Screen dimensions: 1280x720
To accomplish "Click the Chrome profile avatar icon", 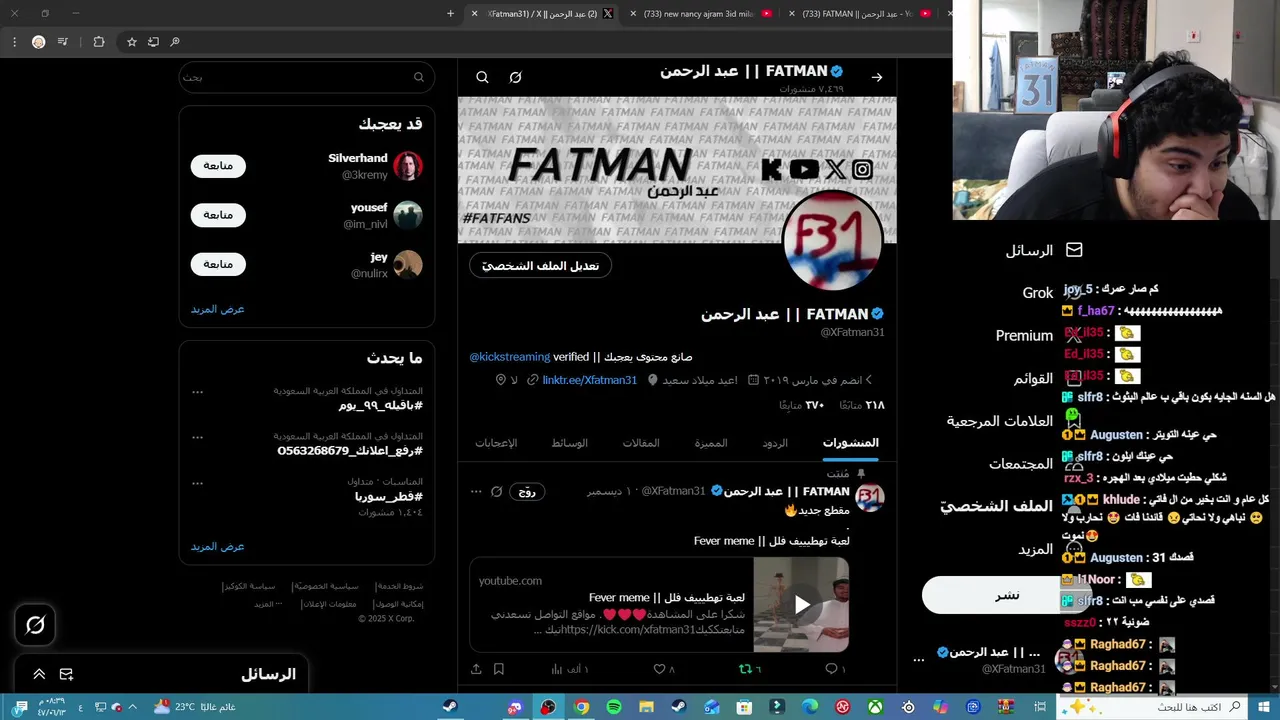I will [x=38, y=42].
